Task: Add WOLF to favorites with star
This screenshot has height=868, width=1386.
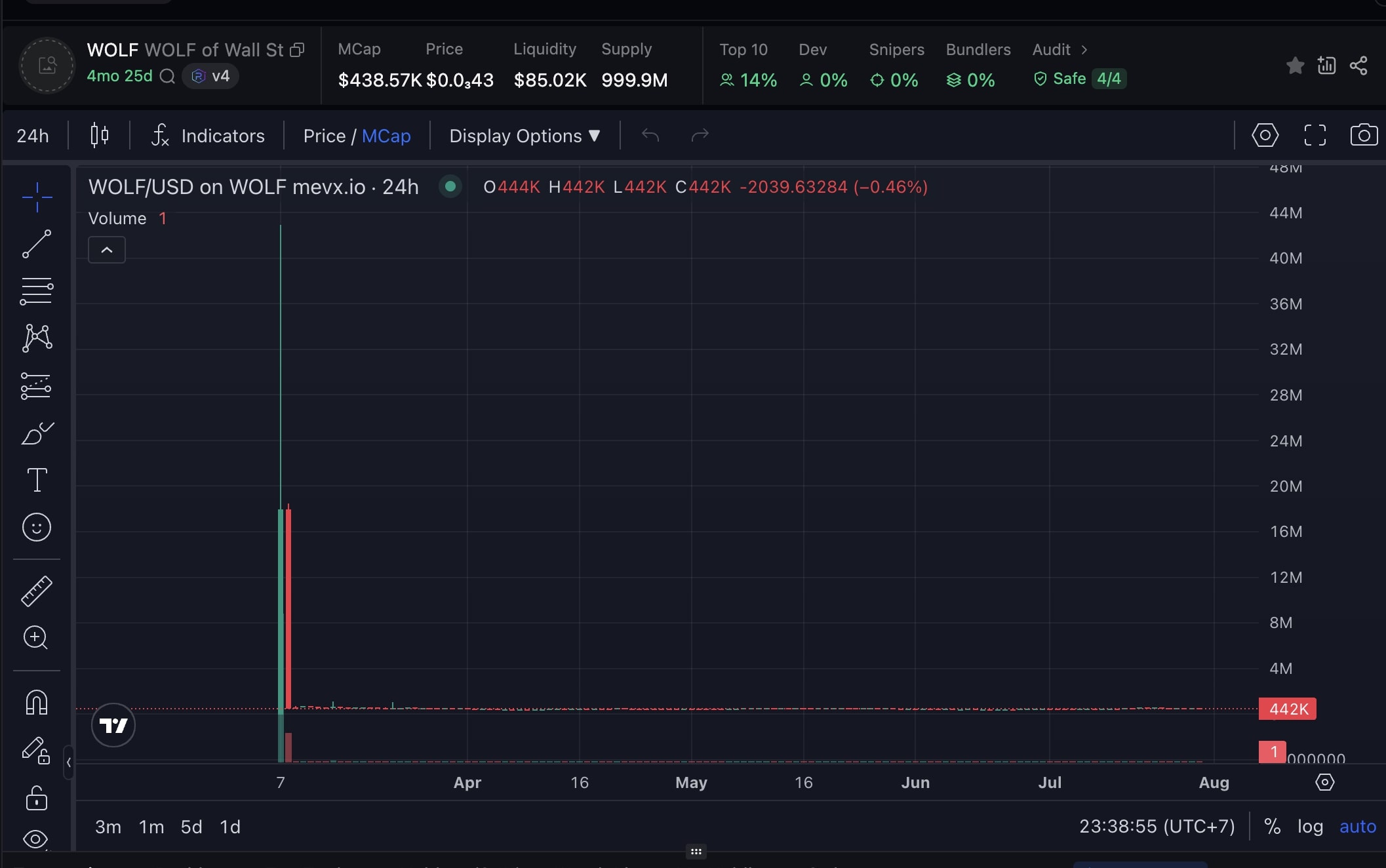Action: point(1295,66)
